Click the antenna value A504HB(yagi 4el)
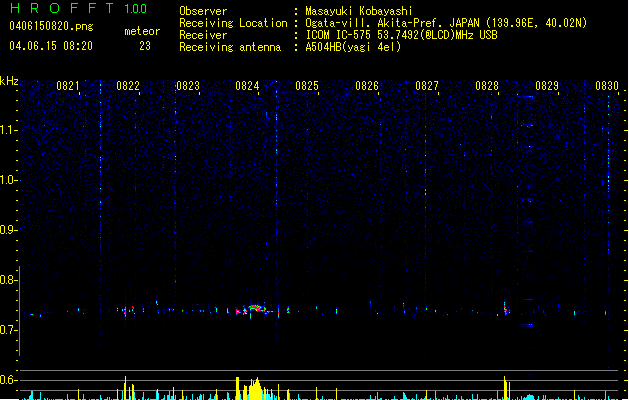 coord(353,47)
